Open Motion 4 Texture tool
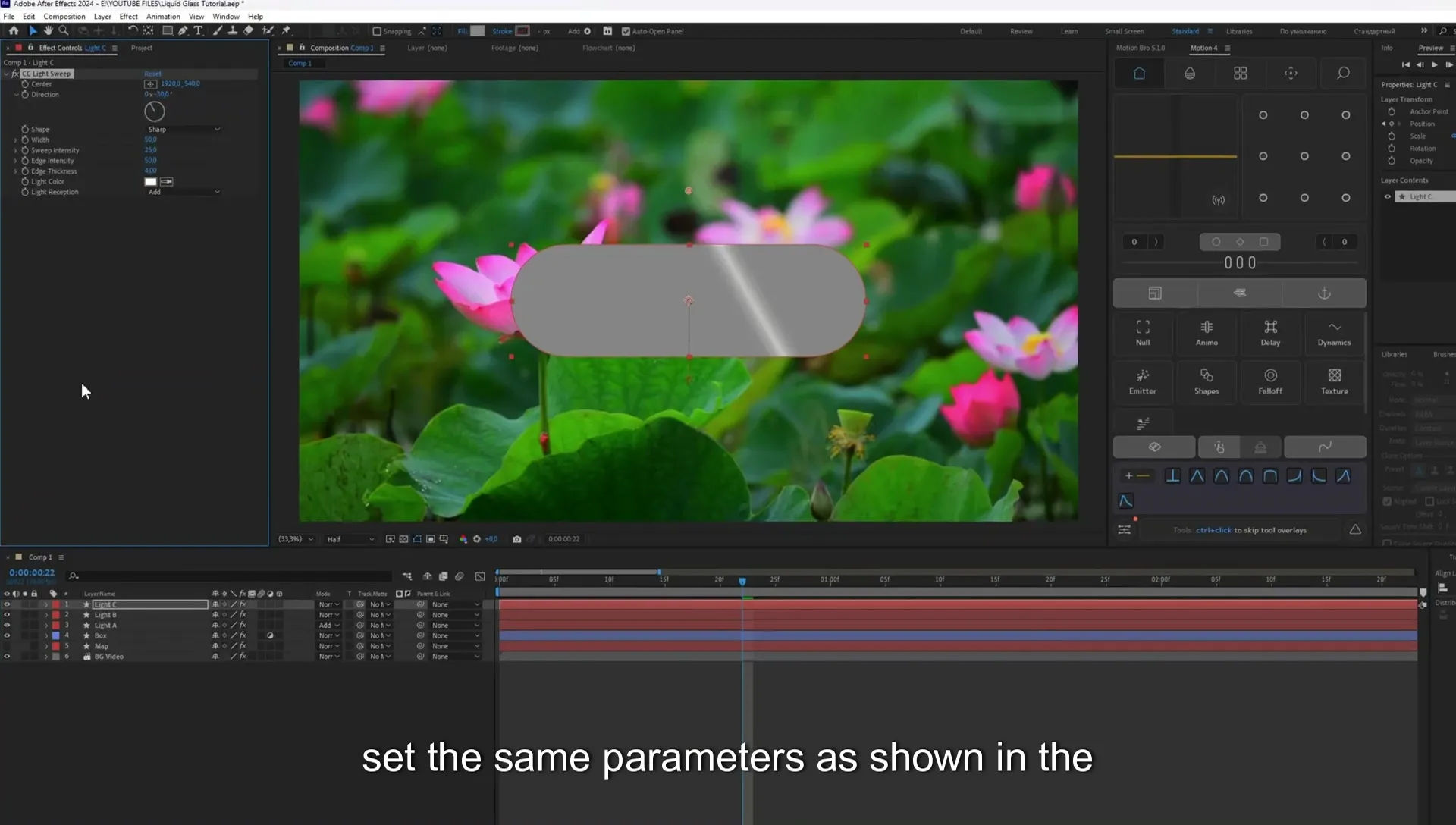Image resolution: width=1456 pixels, height=825 pixels. coord(1334,381)
